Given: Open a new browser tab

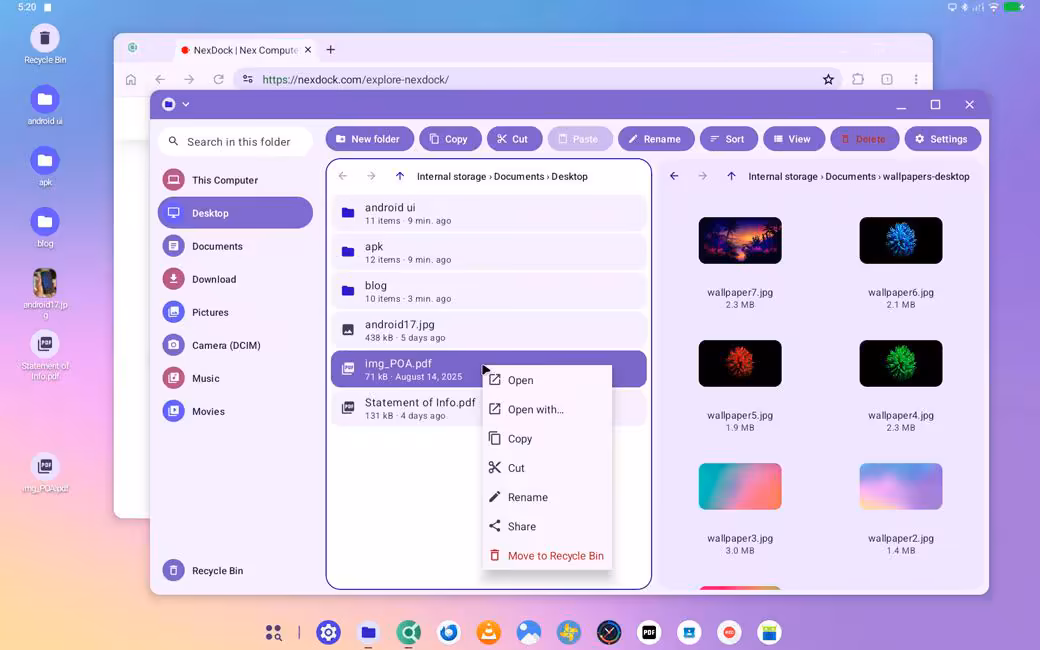Looking at the screenshot, I should [331, 50].
